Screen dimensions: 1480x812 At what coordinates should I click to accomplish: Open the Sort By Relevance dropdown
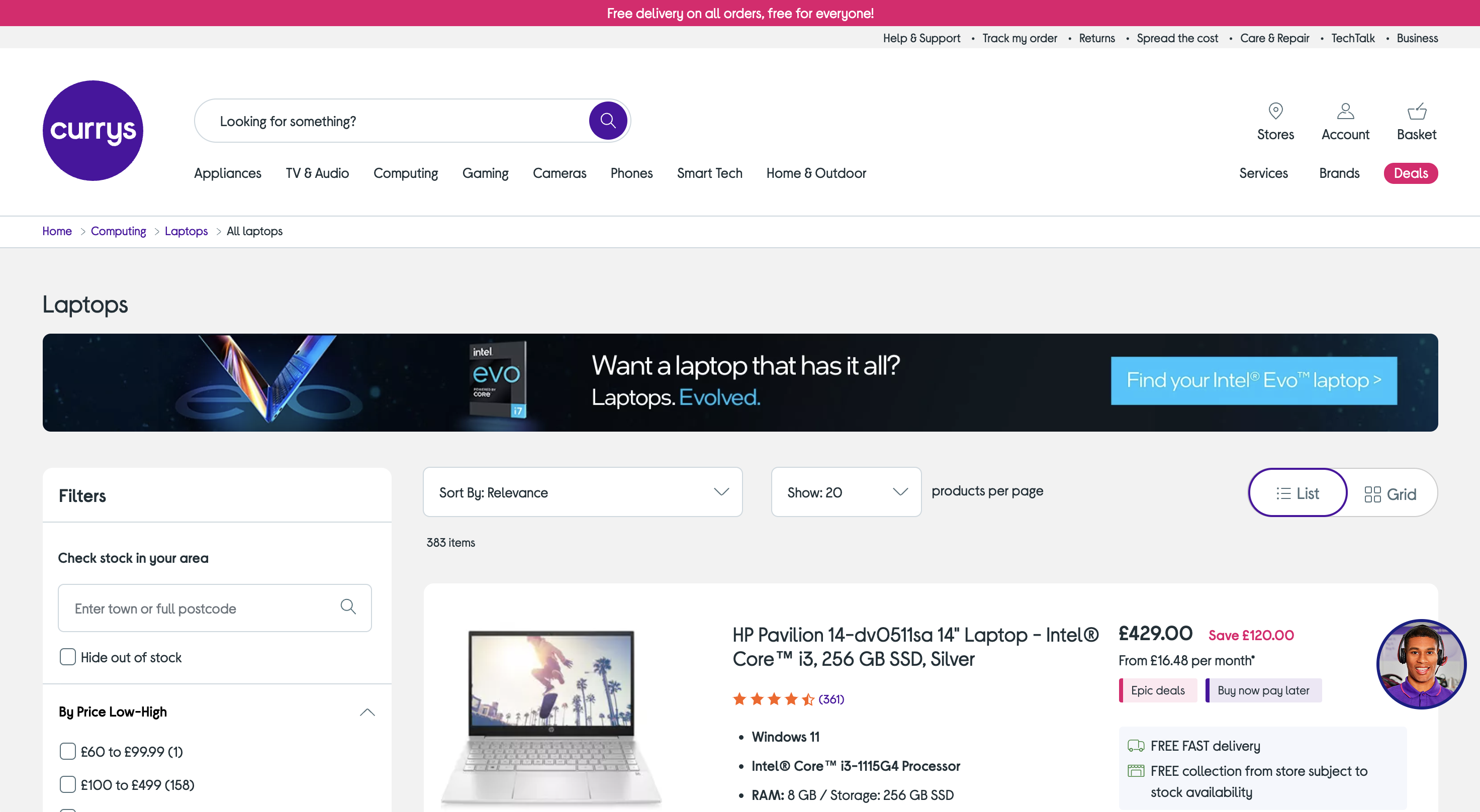click(x=583, y=492)
